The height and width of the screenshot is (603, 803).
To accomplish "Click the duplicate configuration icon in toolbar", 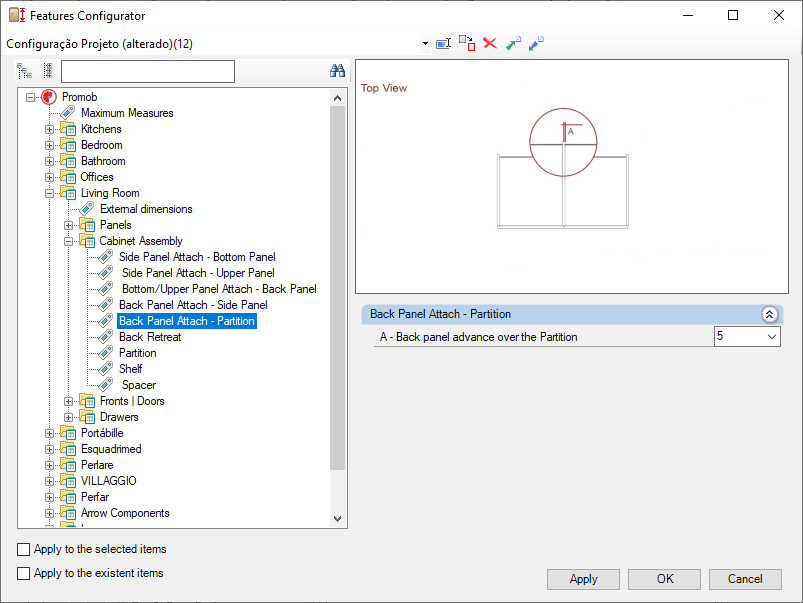I will (x=467, y=44).
